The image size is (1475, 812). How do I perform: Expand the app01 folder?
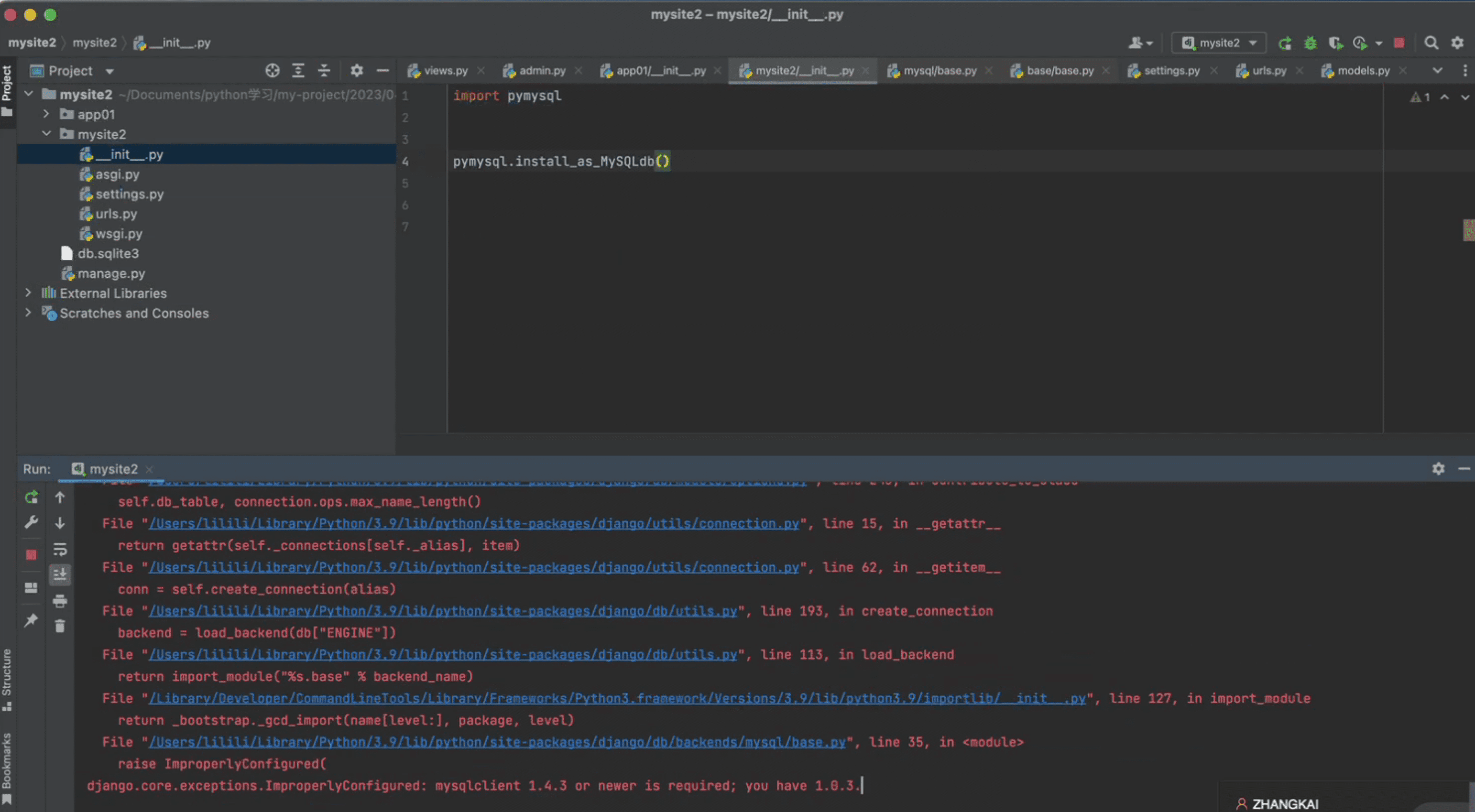46,114
